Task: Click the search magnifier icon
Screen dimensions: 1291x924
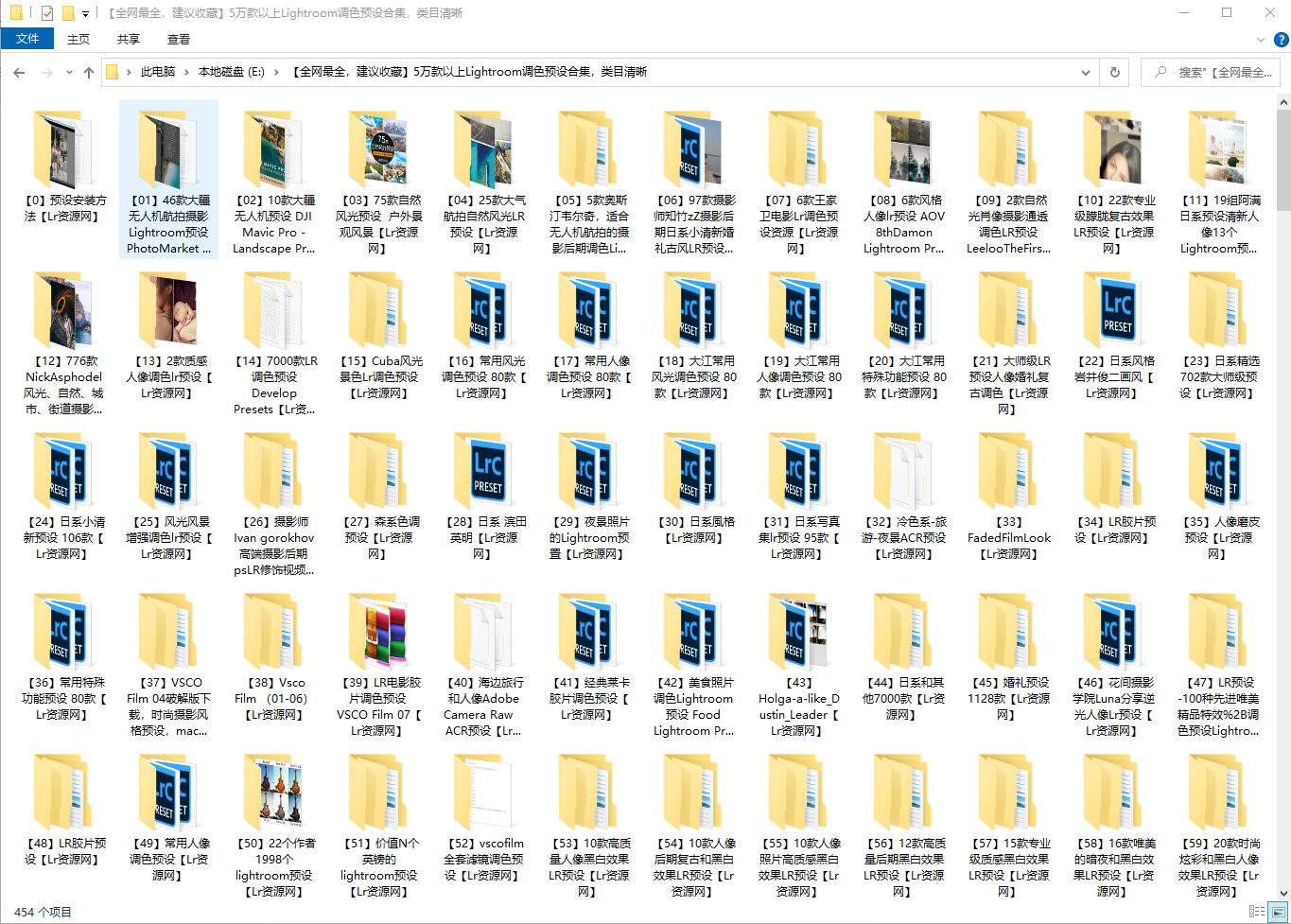Action: pos(1160,72)
